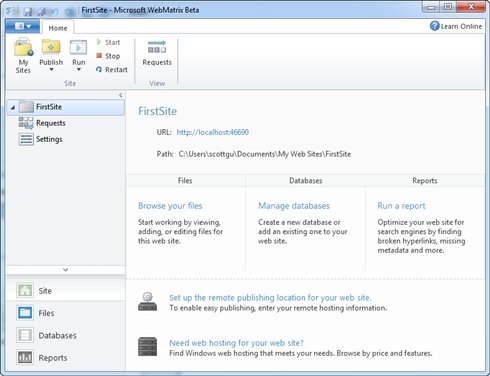
Task: Restart the web site
Action: point(112,70)
